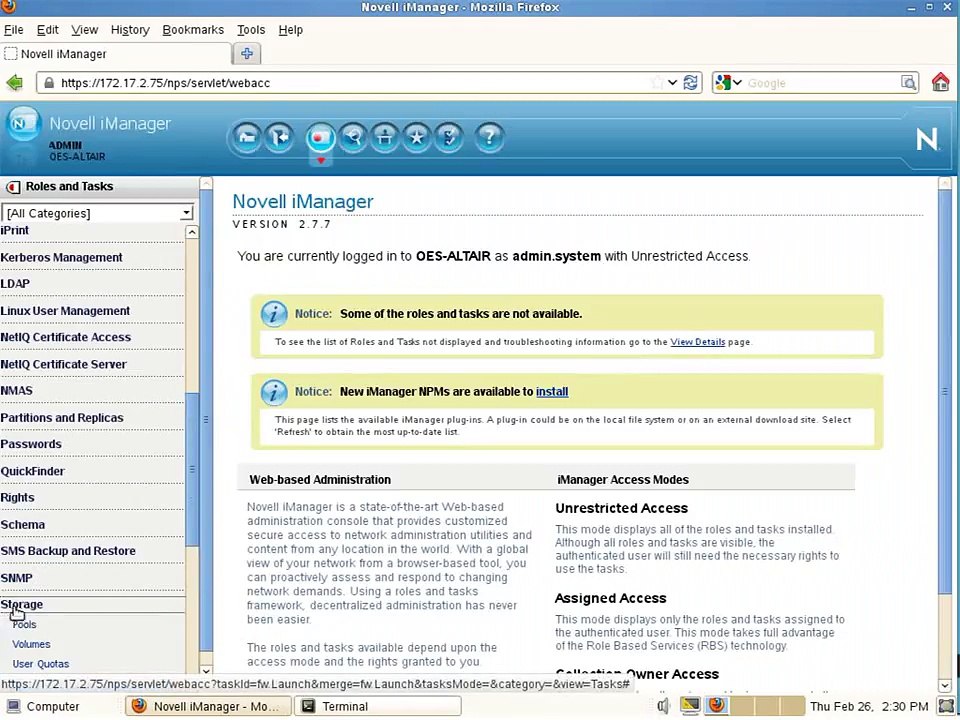Viewport: 960px width, 720px height.
Task: Follow the install link for NPMs
Action: [x=552, y=392]
